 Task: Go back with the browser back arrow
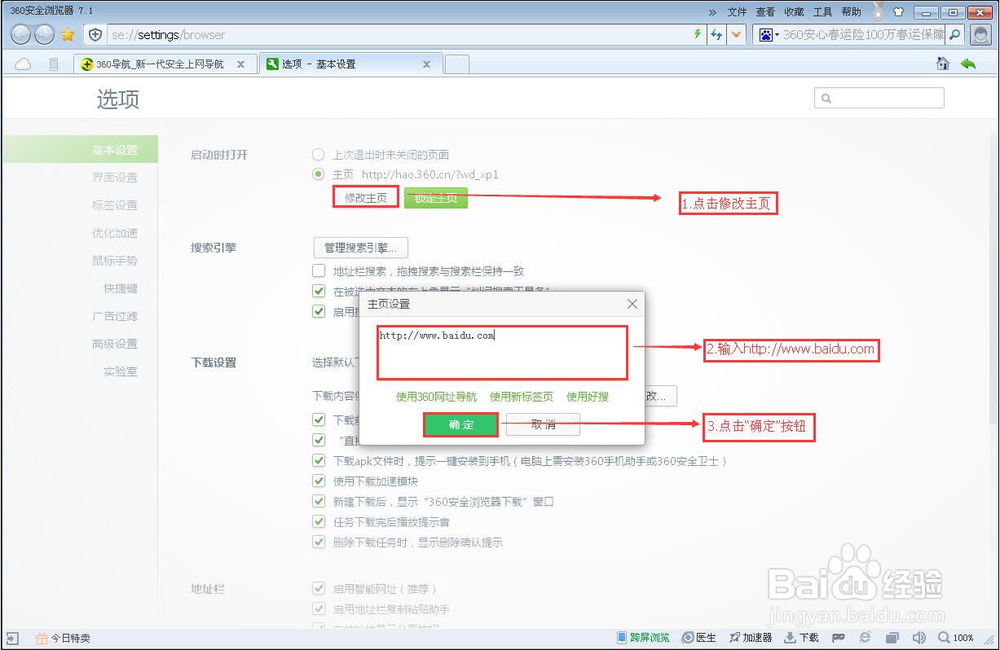[x=20, y=34]
